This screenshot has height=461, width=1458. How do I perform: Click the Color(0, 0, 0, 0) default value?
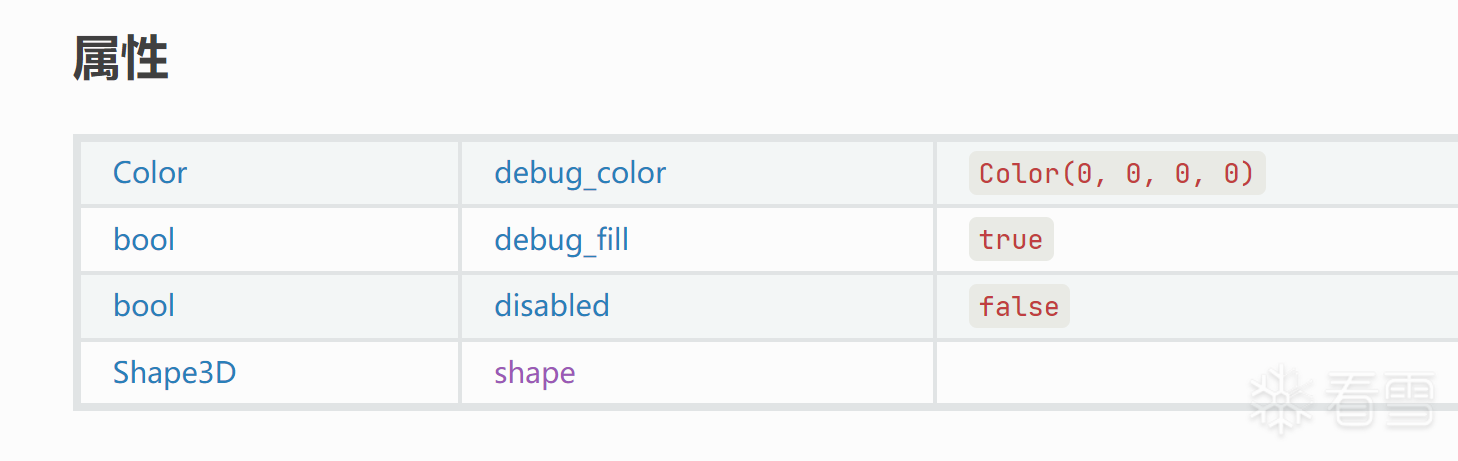point(1116,174)
